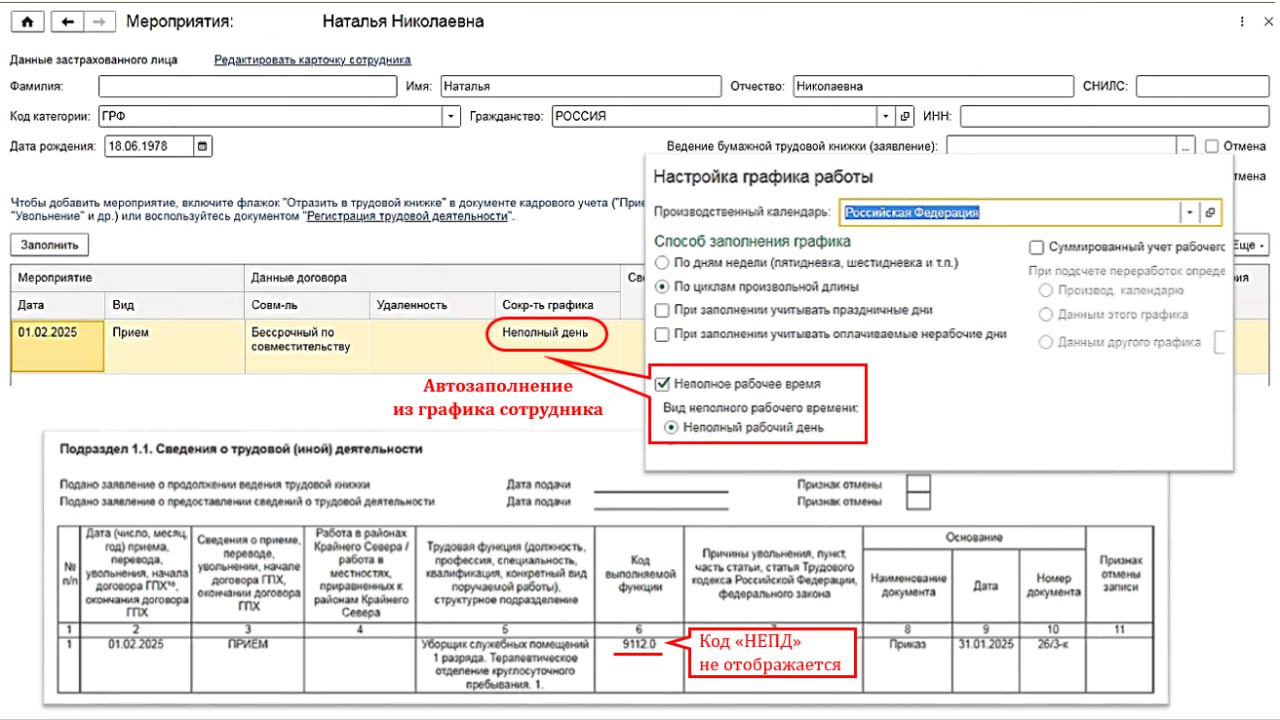Click the Home icon button
The width and height of the screenshot is (1280, 720).
pos(27,21)
